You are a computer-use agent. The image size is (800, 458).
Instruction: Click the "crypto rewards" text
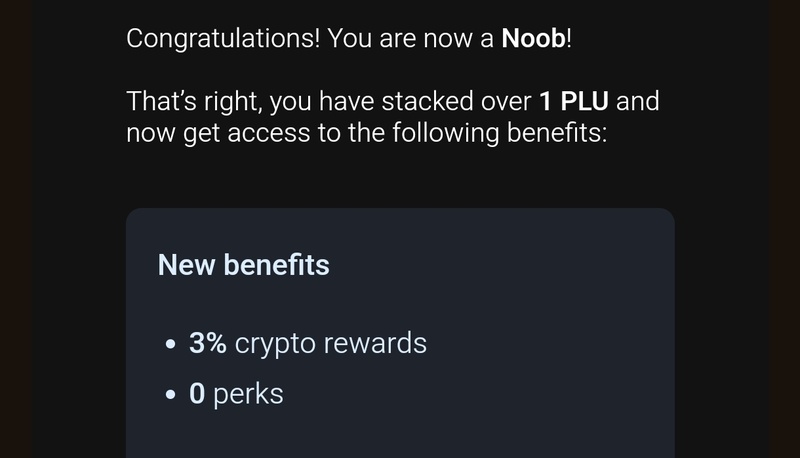pos(330,343)
